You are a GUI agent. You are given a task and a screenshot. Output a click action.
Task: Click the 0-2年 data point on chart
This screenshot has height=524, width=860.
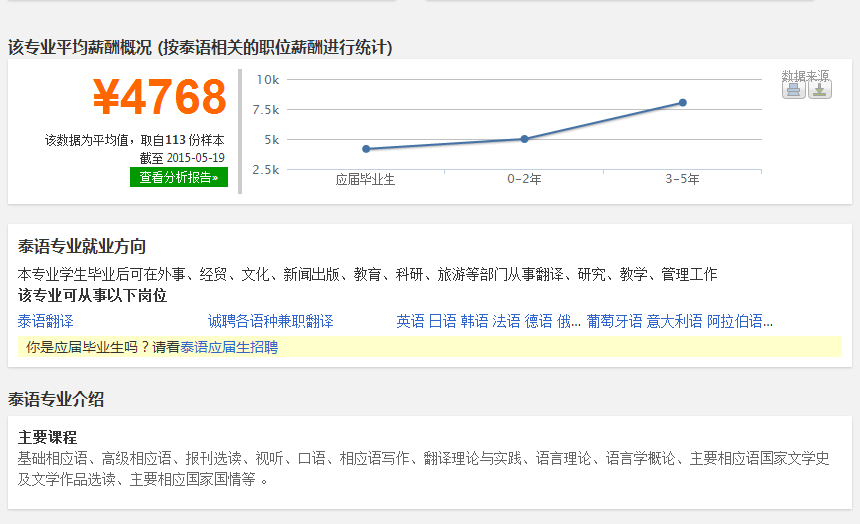[x=524, y=139]
